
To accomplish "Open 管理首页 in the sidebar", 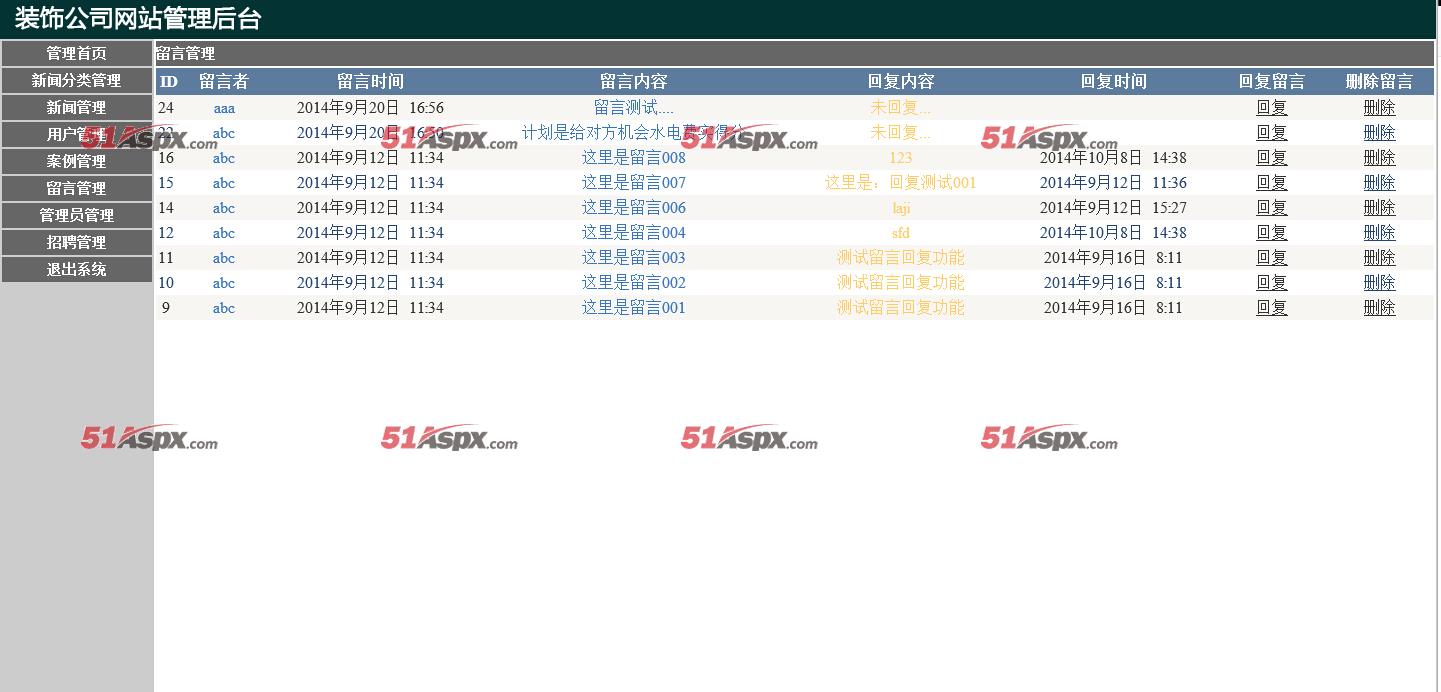I will 77,53.
